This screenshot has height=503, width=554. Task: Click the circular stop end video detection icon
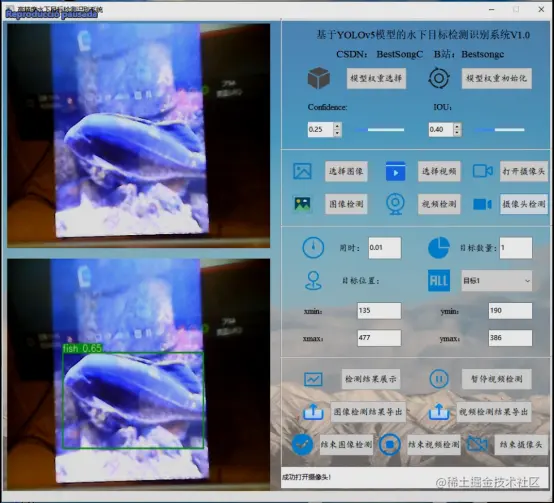(x=390, y=444)
